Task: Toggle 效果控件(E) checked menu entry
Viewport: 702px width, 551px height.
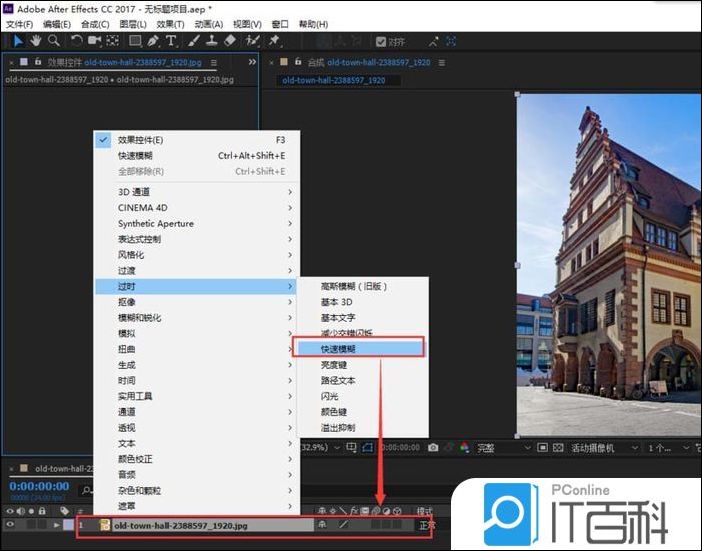Action: [x=140, y=140]
